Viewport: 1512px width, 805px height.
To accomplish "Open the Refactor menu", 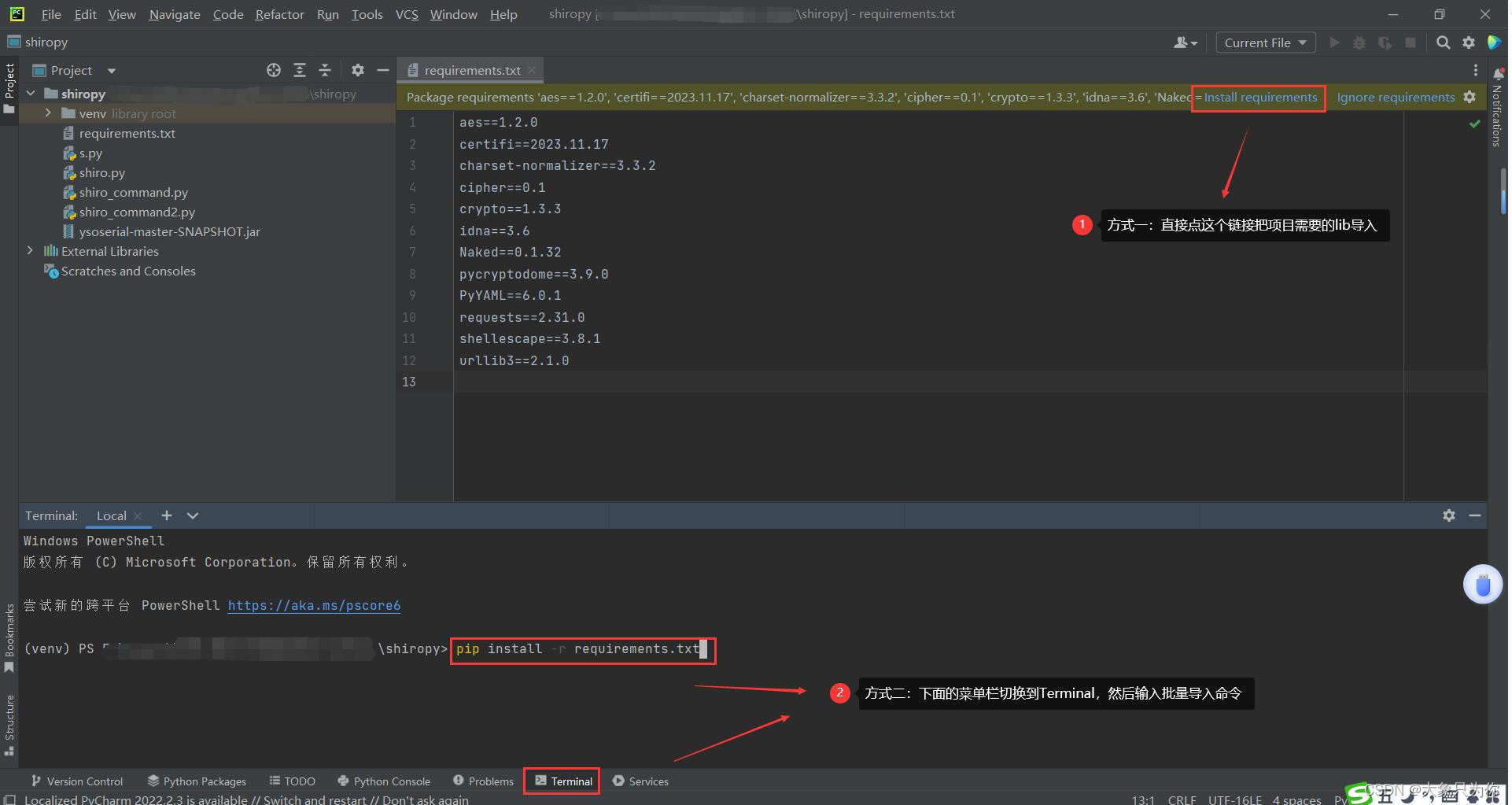I will [x=279, y=14].
